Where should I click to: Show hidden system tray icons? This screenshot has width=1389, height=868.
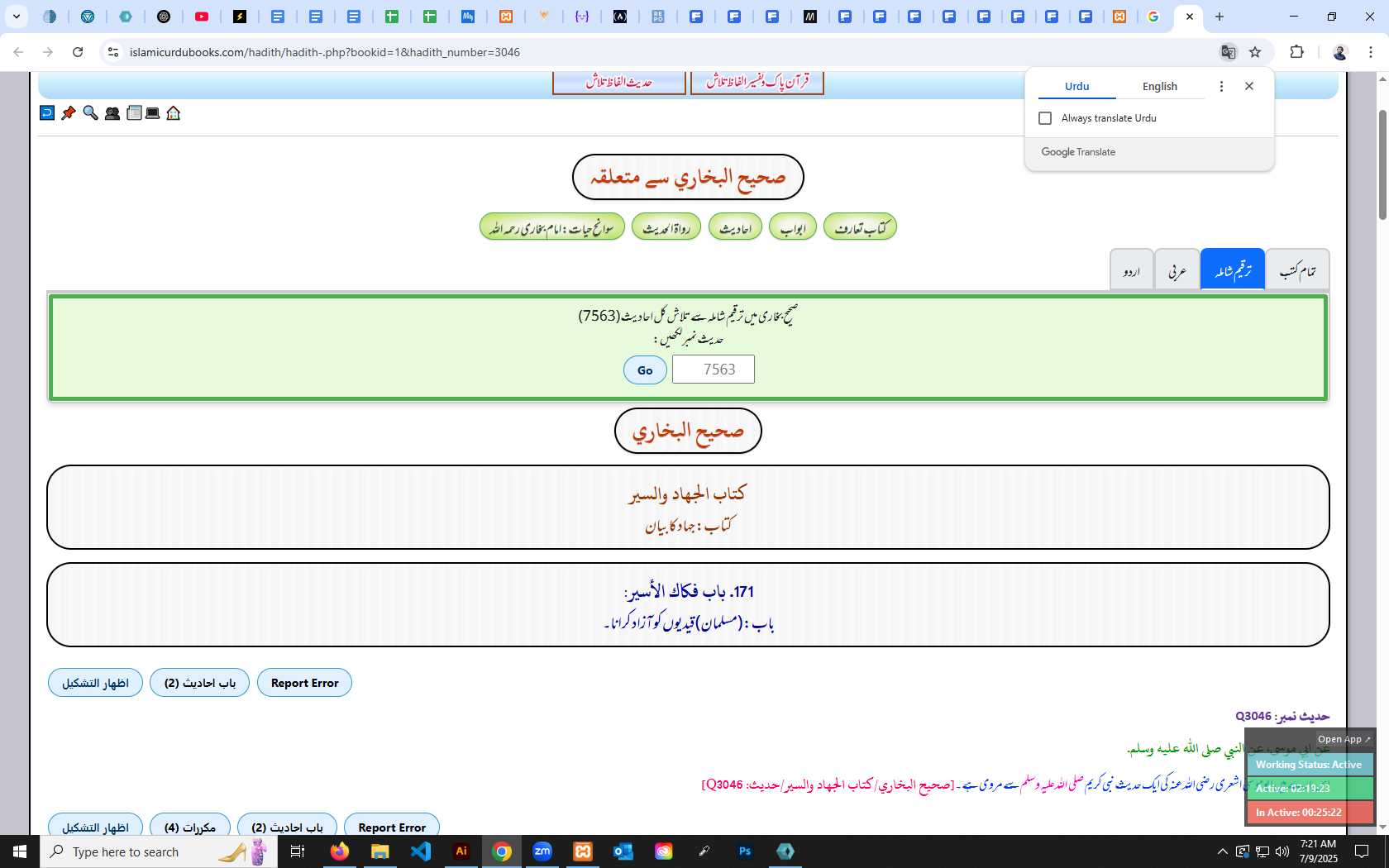pyautogui.click(x=1222, y=851)
